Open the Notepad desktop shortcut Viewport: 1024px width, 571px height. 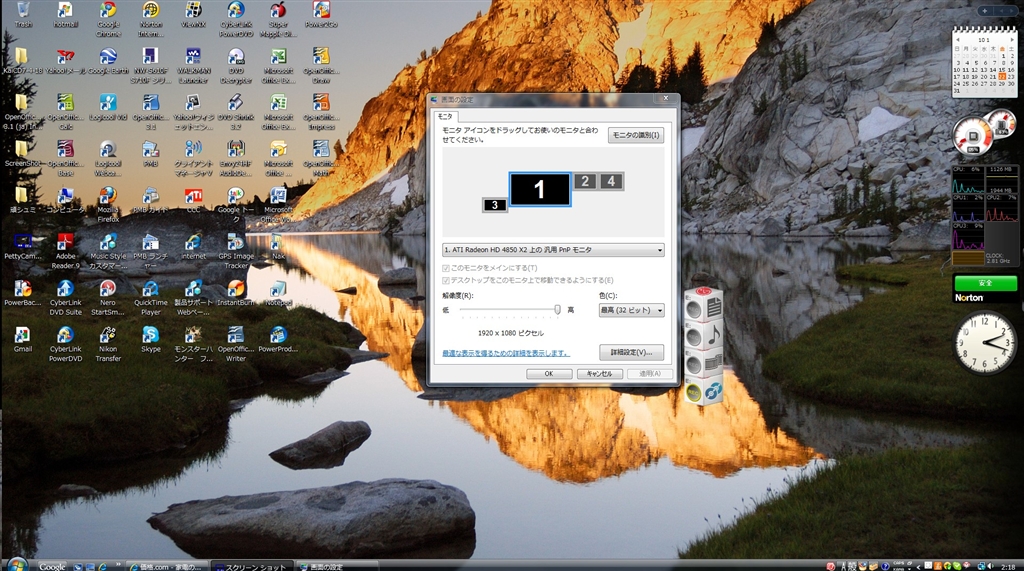(x=278, y=293)
